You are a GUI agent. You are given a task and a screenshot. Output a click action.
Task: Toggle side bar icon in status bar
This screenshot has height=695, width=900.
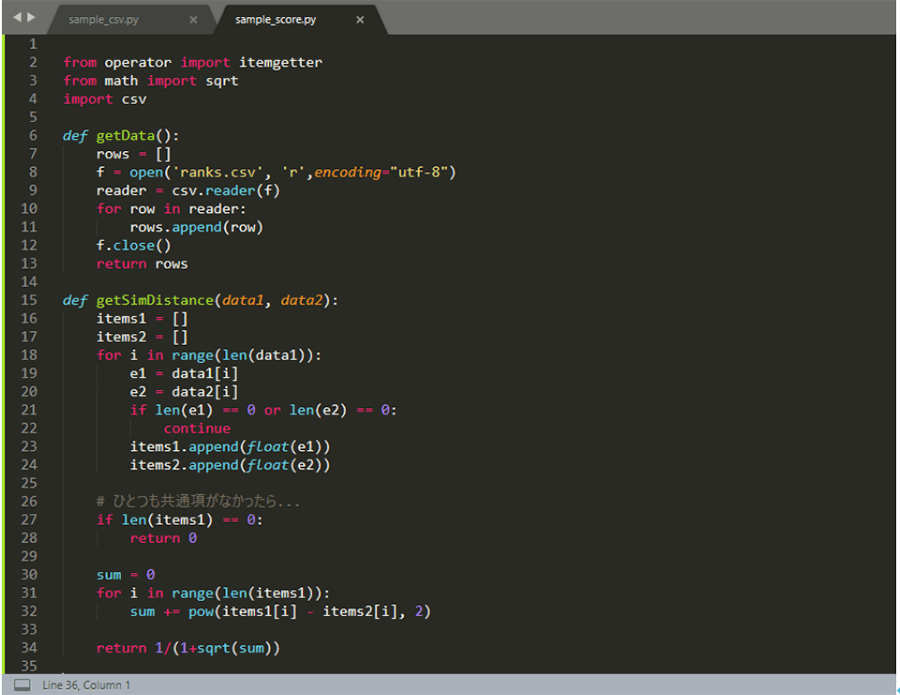(22, 685)
